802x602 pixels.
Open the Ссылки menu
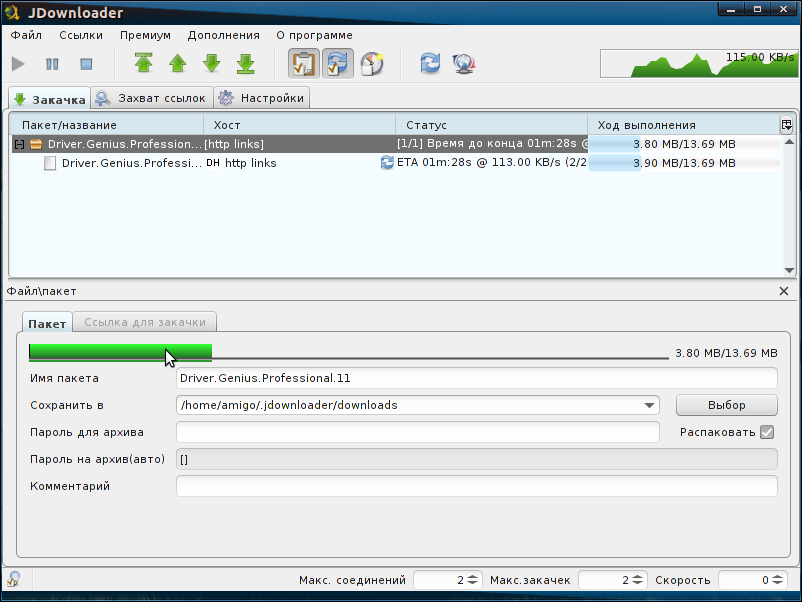pyautogui.click(x=81, y=35)
